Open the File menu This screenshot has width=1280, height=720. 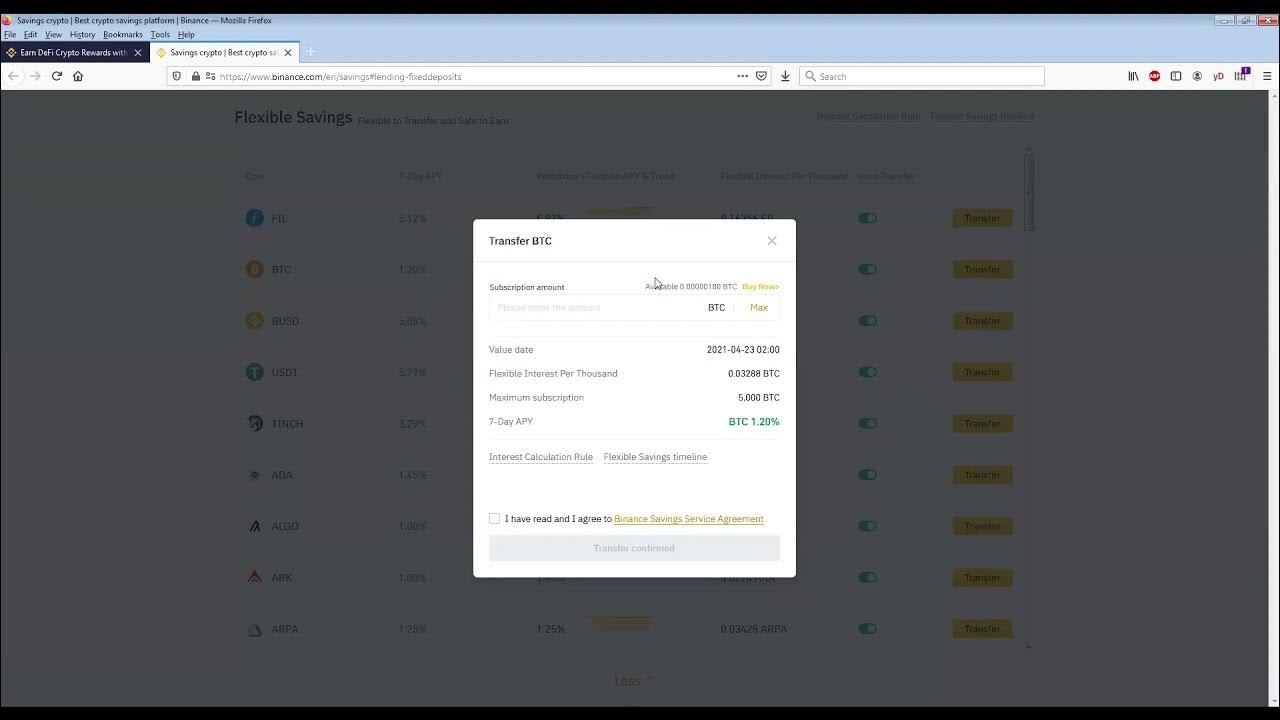[10, 35]
